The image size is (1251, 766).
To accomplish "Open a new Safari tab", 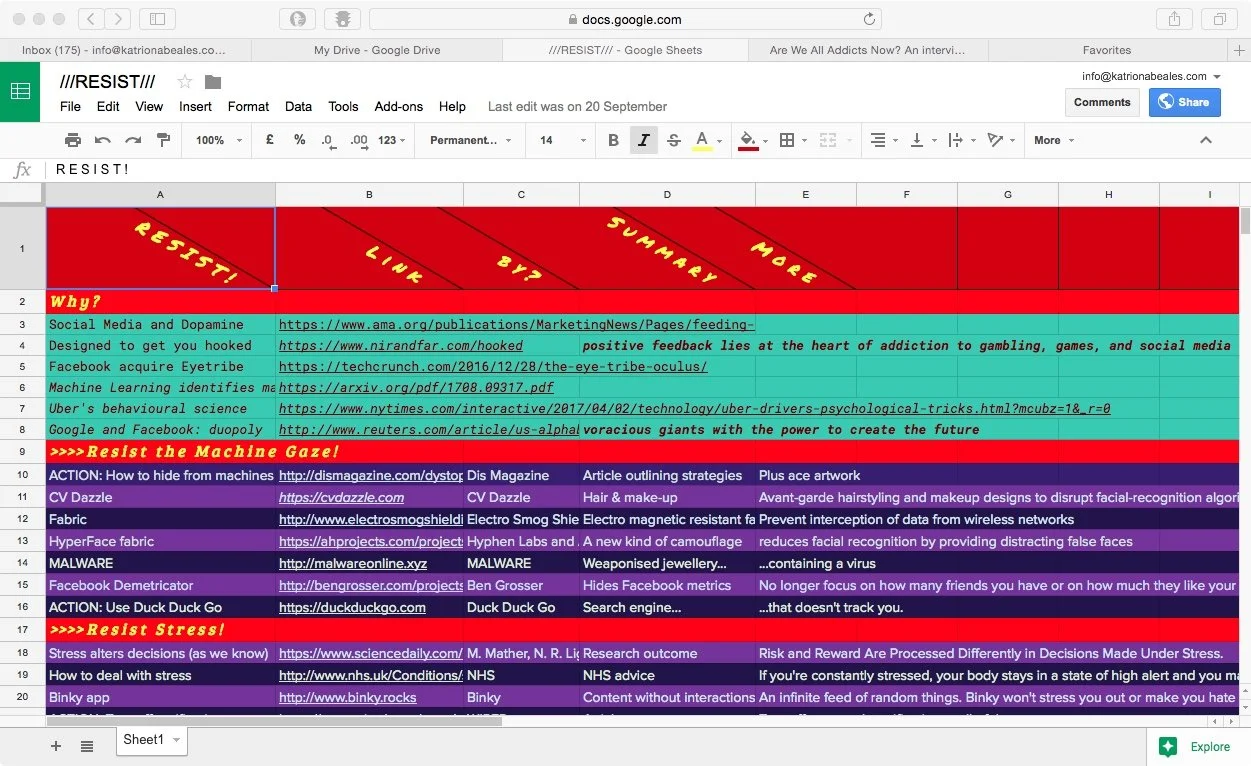I will coord(1239,50).
